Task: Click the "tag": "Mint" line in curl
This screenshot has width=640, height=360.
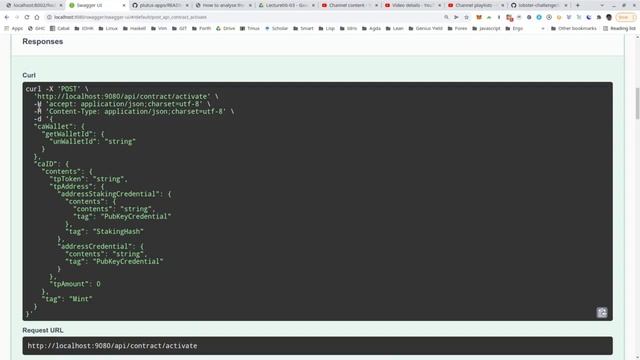Action: 67,299
